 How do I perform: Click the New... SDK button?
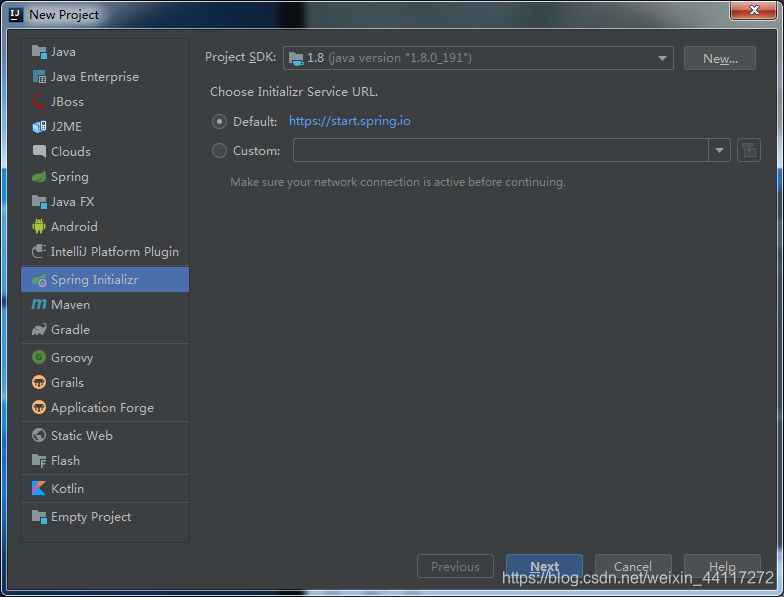click(x=720, y=58)
